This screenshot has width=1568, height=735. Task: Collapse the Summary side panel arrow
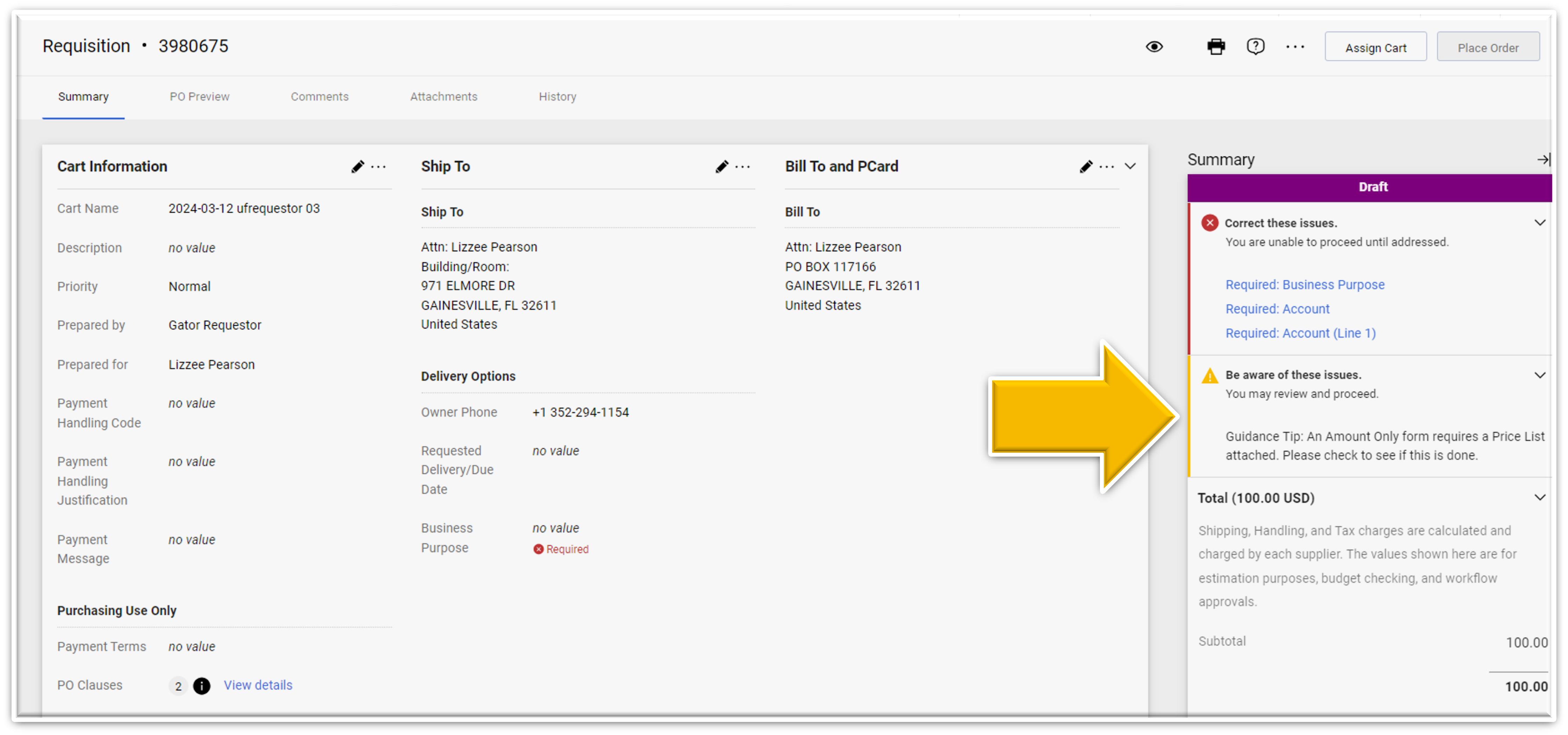pos(1543,160)
